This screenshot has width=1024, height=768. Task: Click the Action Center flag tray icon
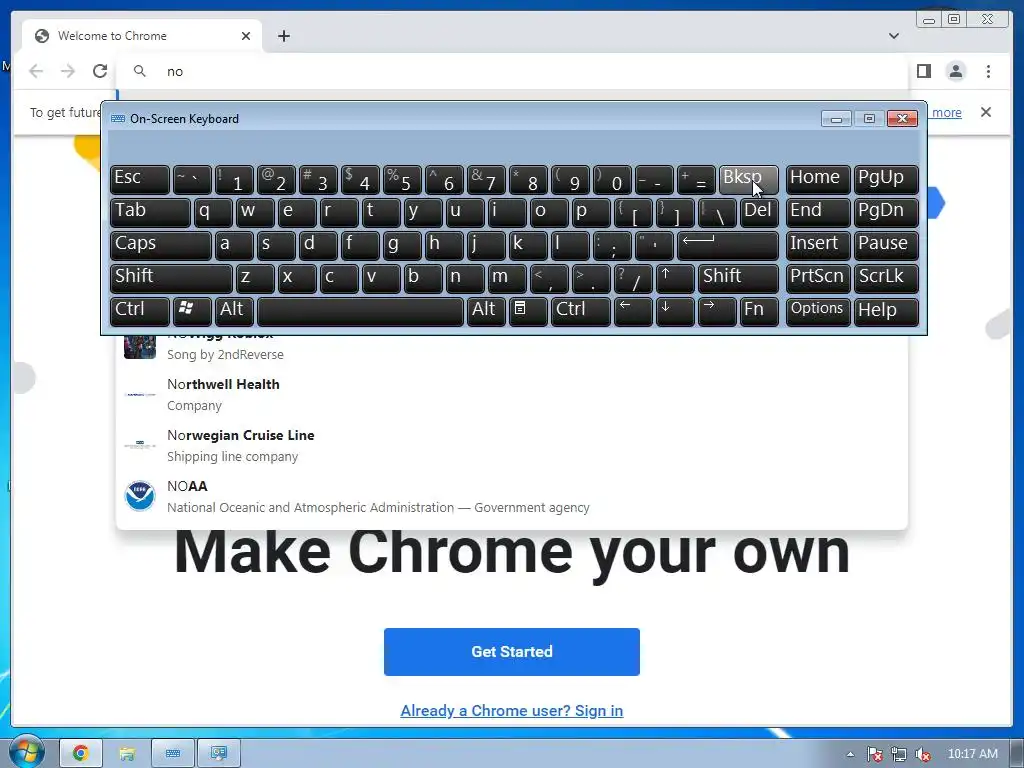[875, 754]
